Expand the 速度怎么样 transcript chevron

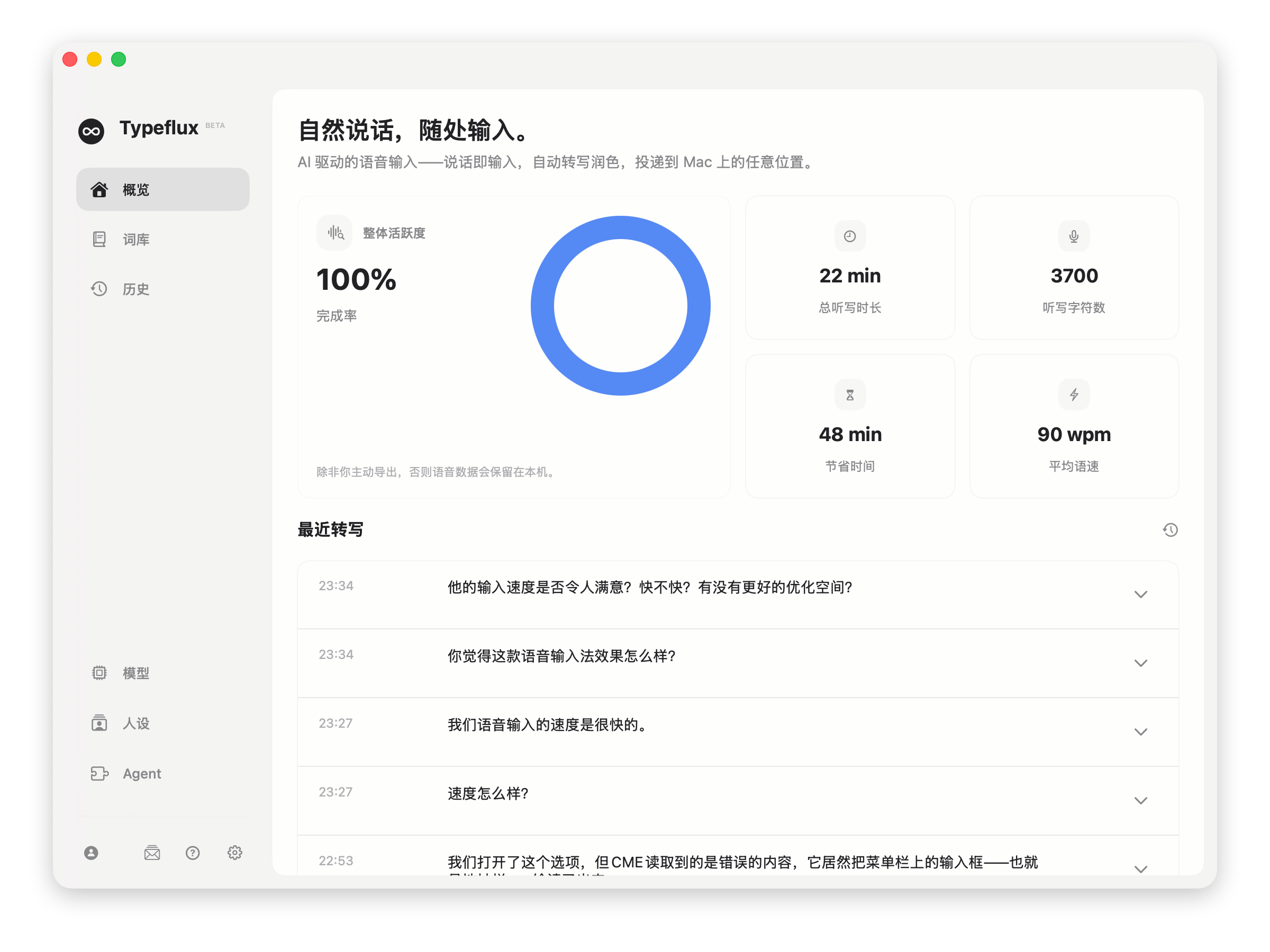[1140, 801]
